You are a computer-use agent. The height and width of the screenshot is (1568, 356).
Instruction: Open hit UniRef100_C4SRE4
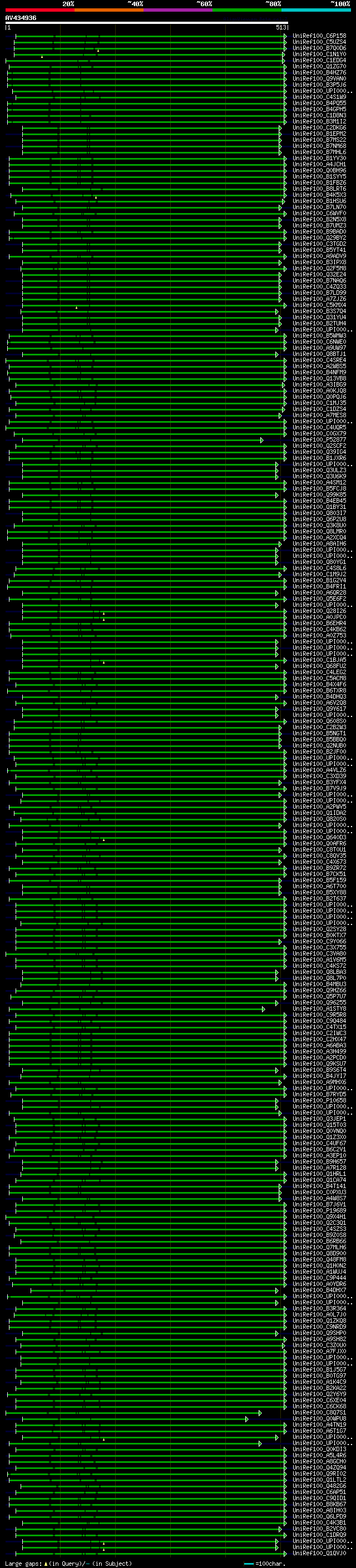319,360
